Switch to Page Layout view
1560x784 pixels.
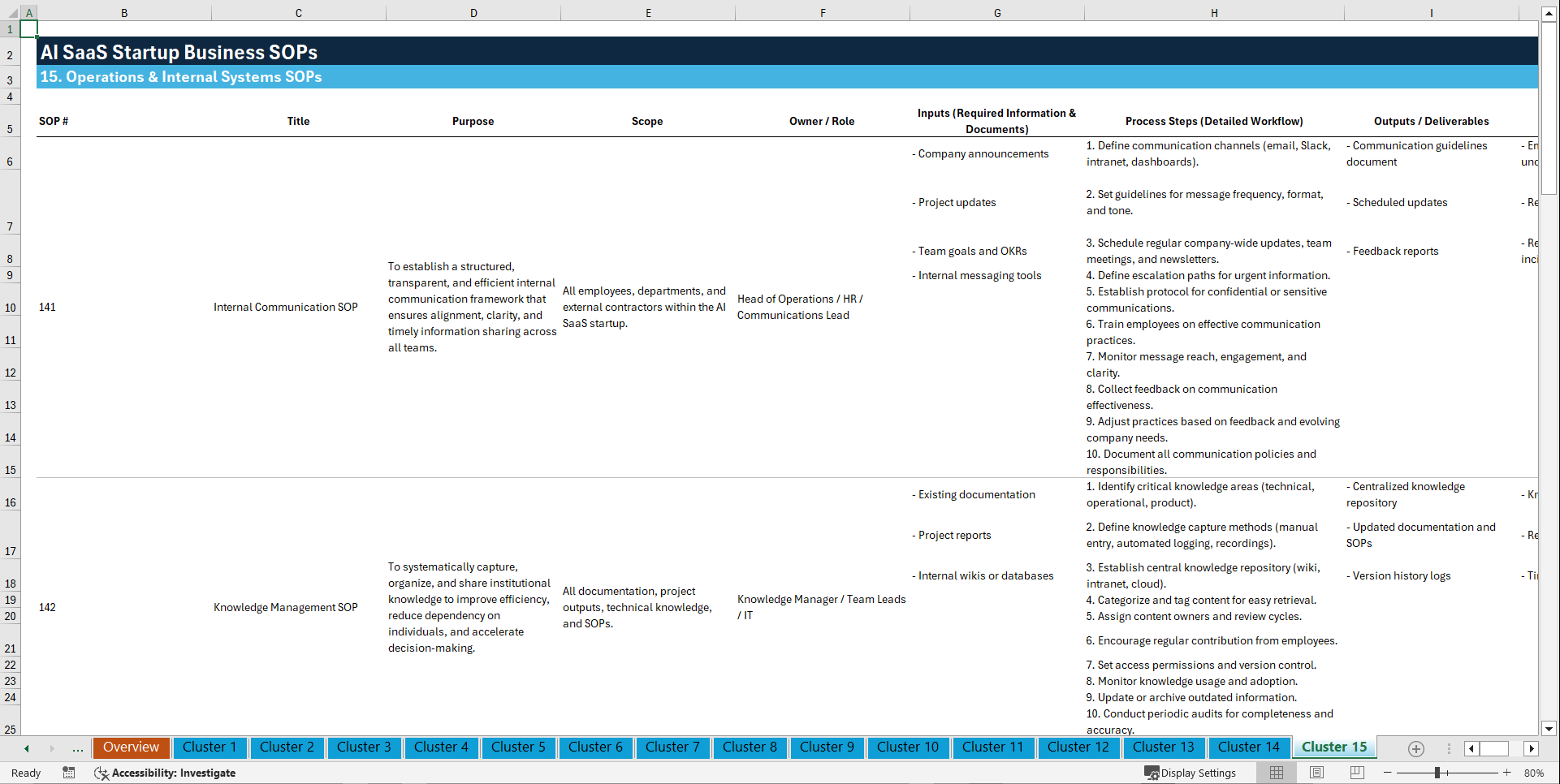click(1316, 773)
